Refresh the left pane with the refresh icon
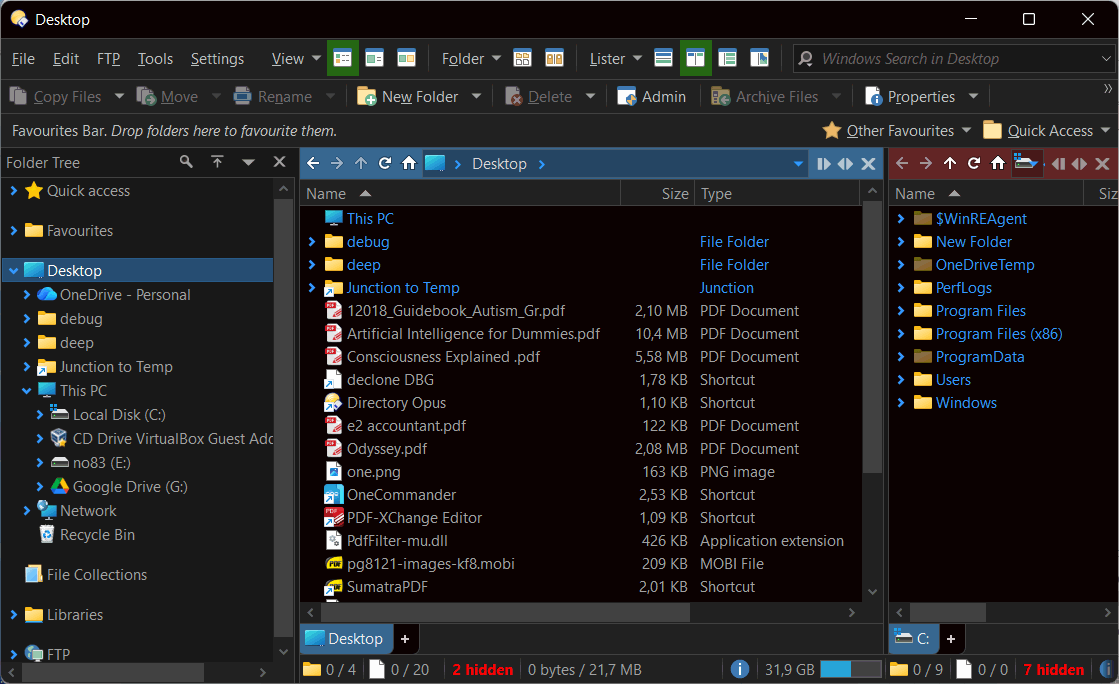This screenshot has height=684, width=1119. click(x=384, y=162)
